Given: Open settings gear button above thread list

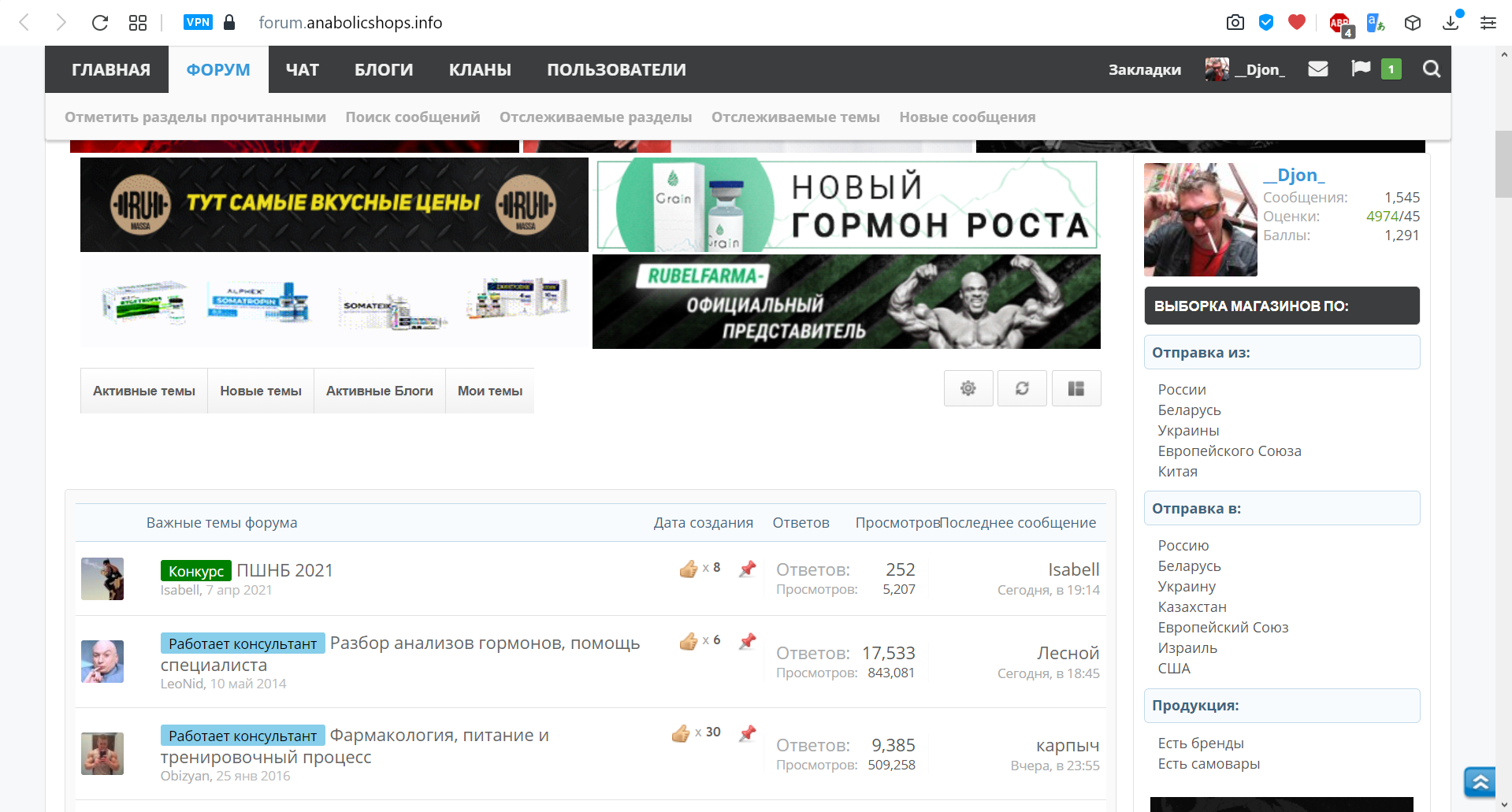Looking at the screenshot, I should tap(968, 388).
